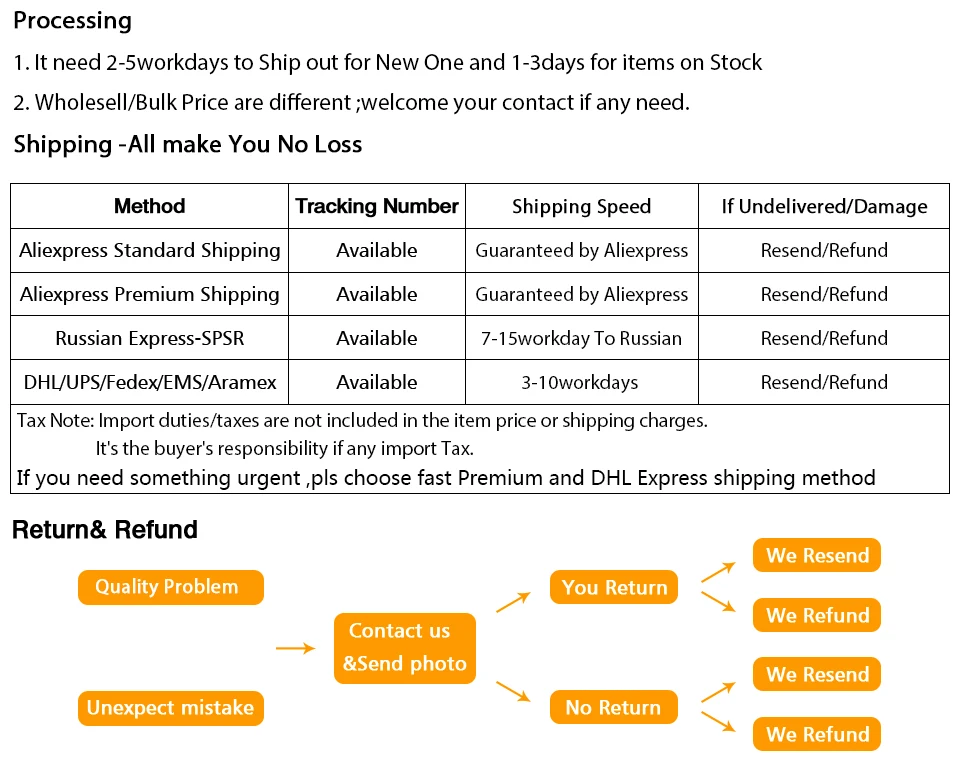Select the Aliexpress Standard Shipping cell
Screen dimensions: 960x770
pyautogui.click(x=149, y=250)
